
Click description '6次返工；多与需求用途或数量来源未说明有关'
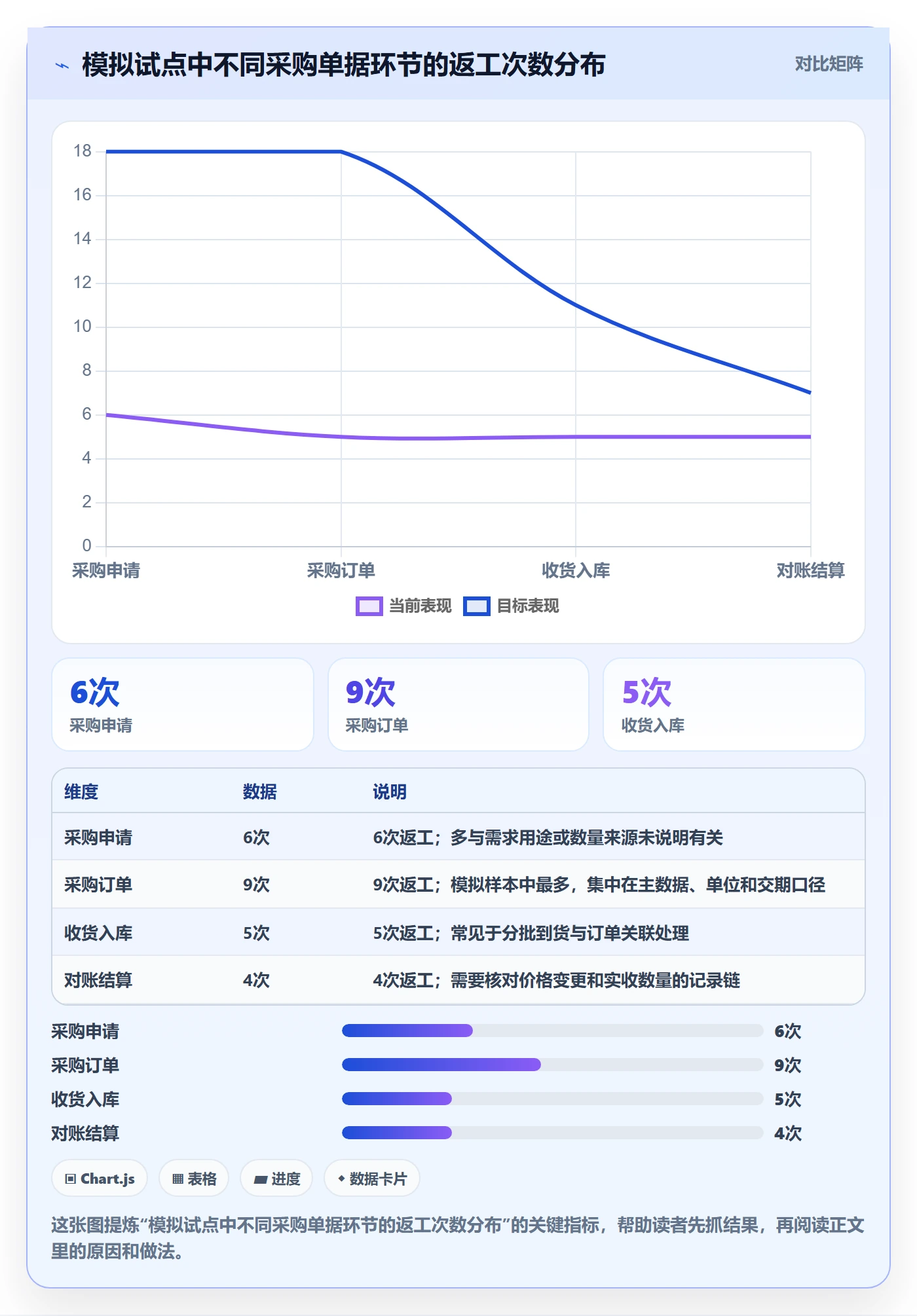[548, 837]
